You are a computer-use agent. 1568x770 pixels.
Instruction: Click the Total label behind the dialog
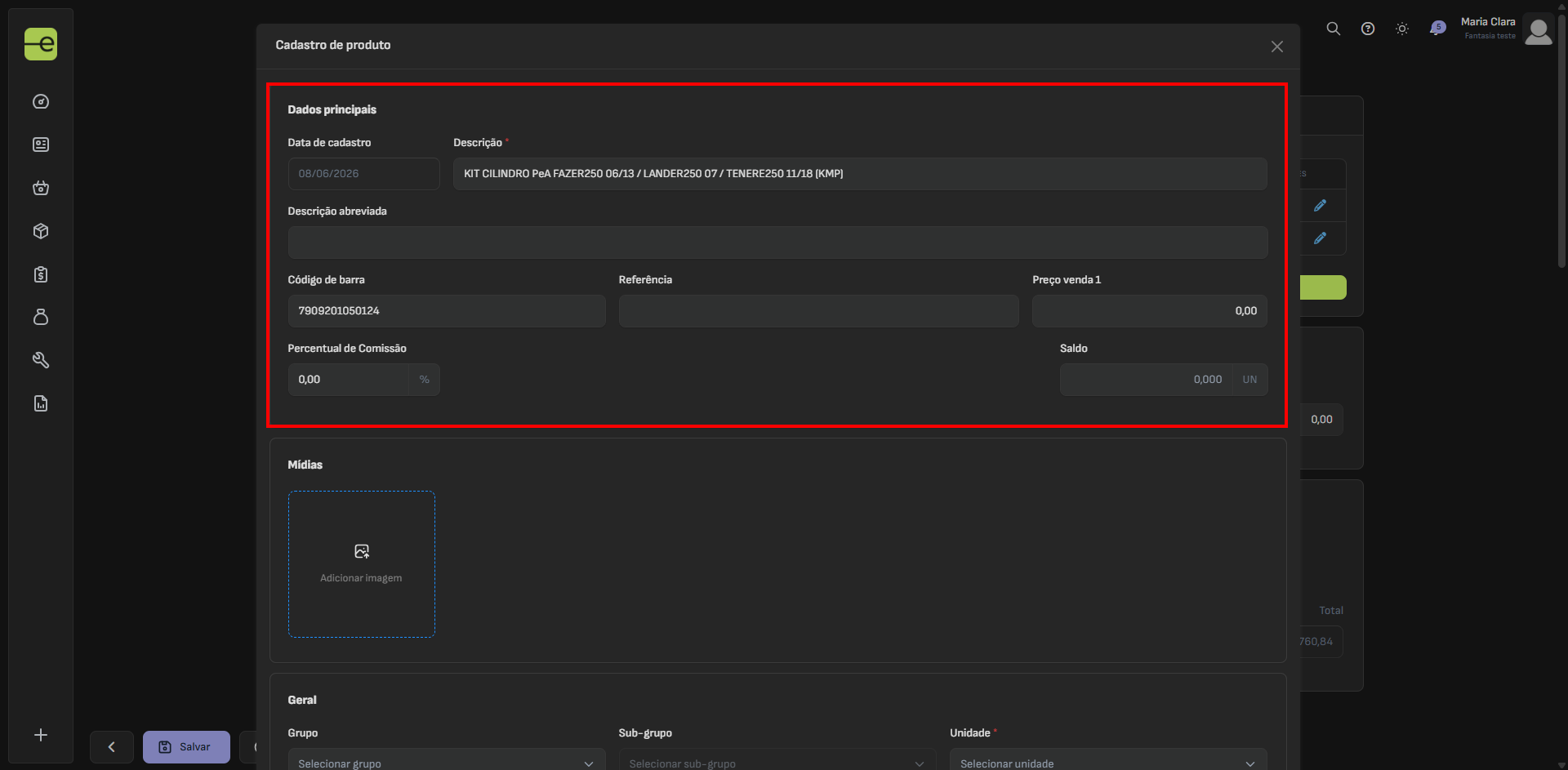[x=1331, y=611]
